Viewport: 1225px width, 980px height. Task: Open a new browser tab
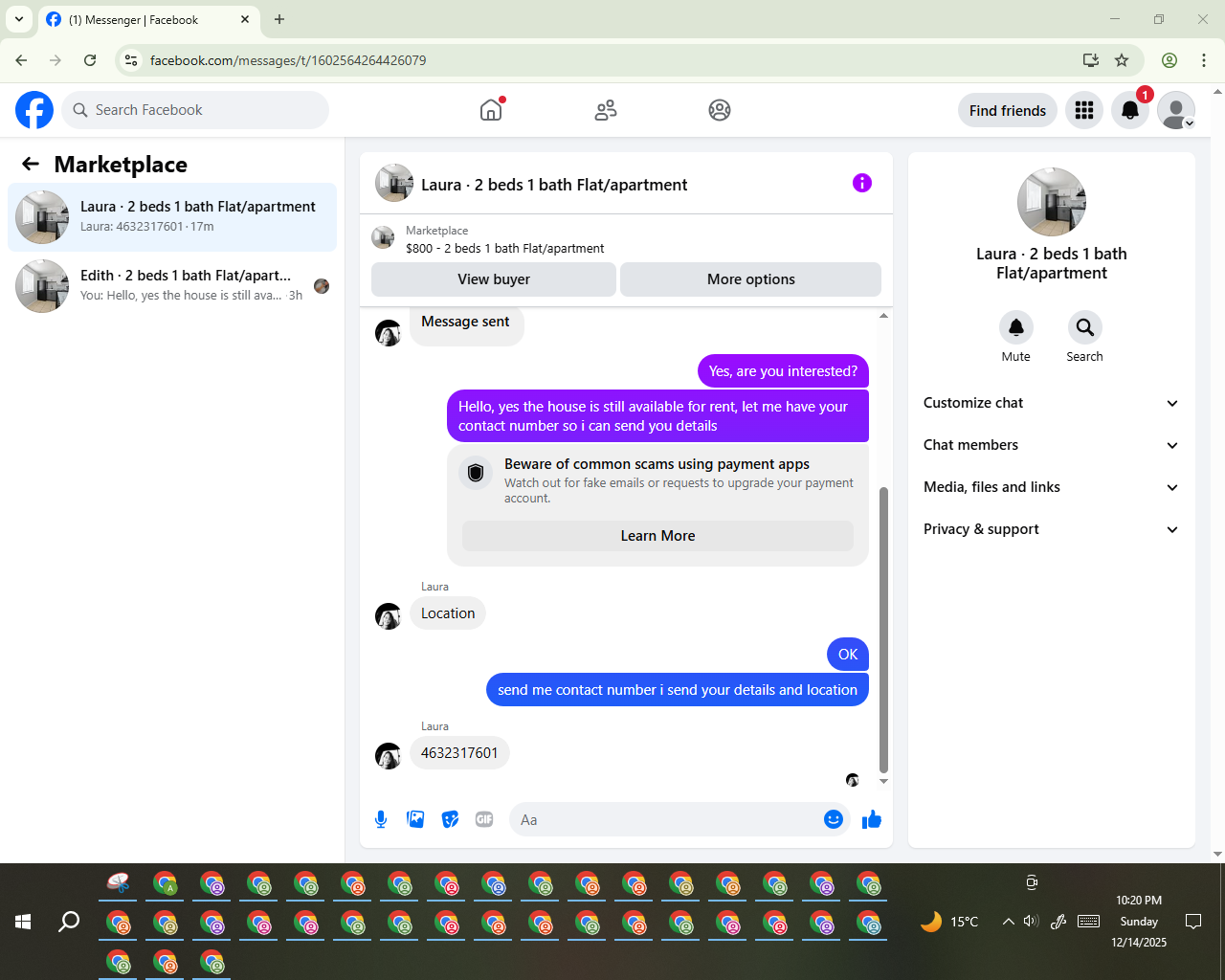tap(279, 19)
